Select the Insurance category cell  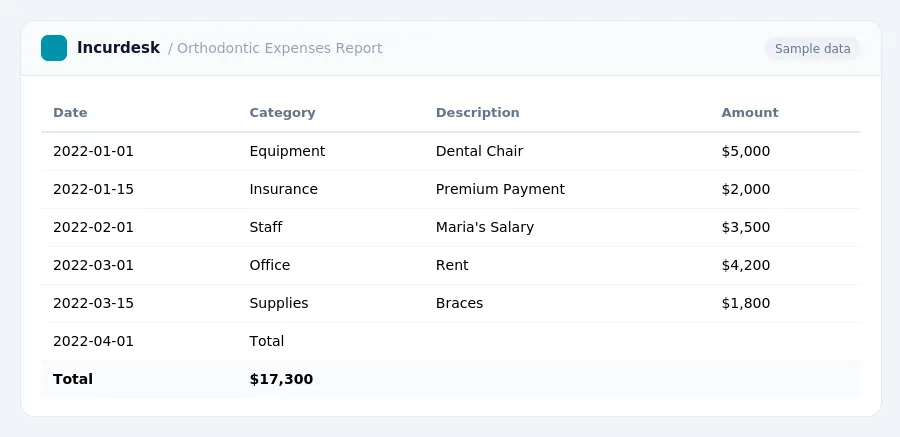point(284,189)
